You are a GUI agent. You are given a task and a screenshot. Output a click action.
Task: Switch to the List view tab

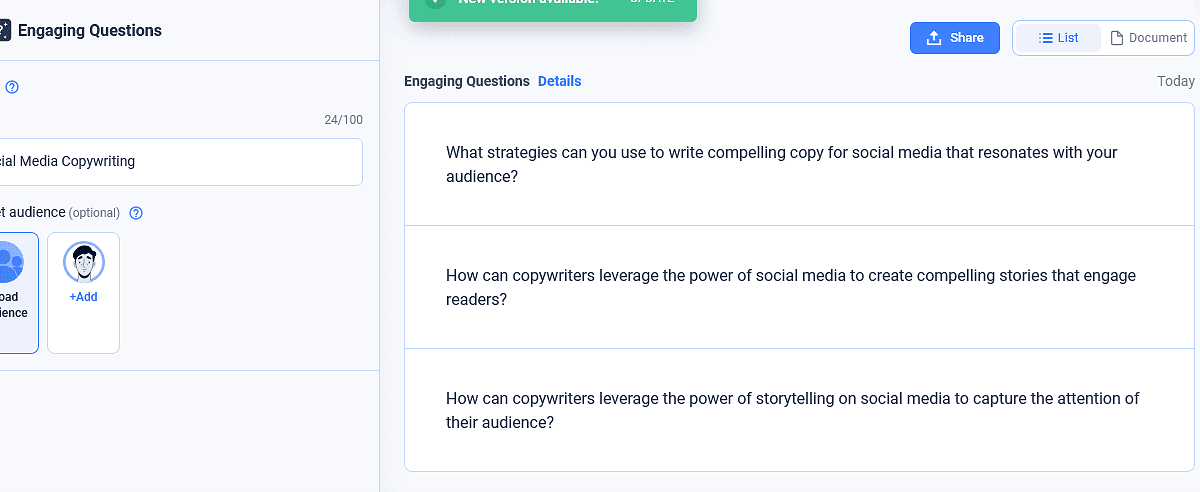pyautogui.click(x=1058, y=38)
